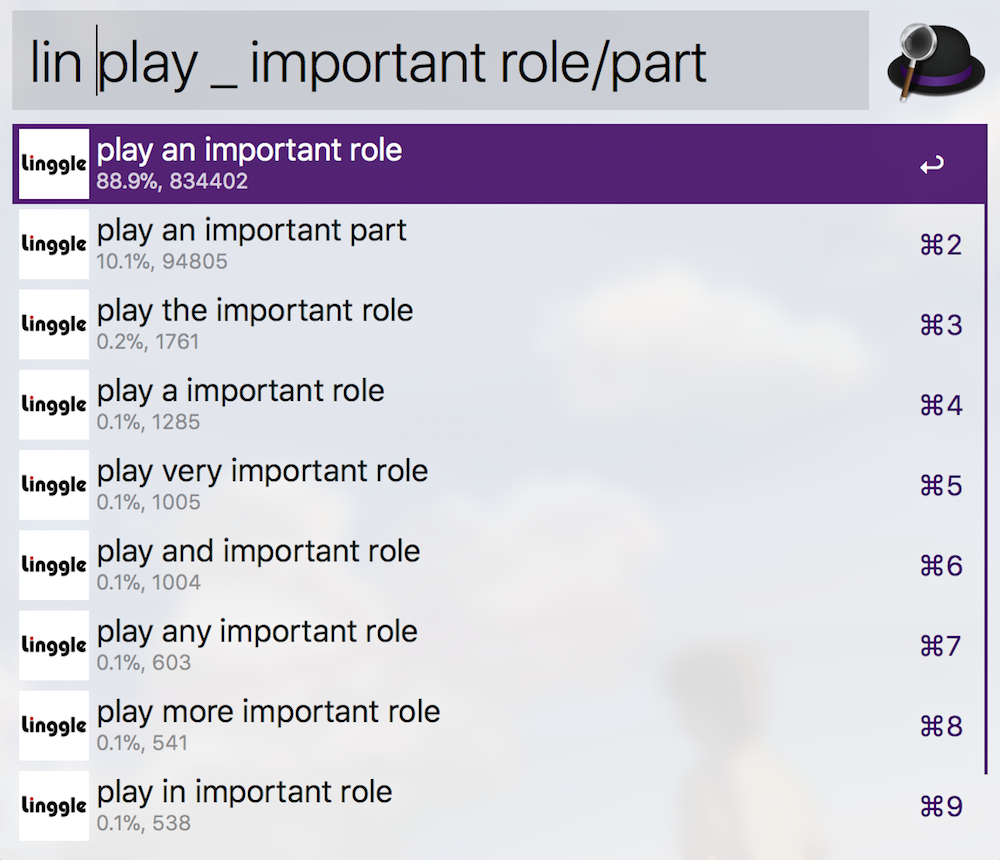The width and height of the screenshot is (1000, 860).
Task: Click the Linggle icon next to 'play very important role'
Action: tap(54, 485)
